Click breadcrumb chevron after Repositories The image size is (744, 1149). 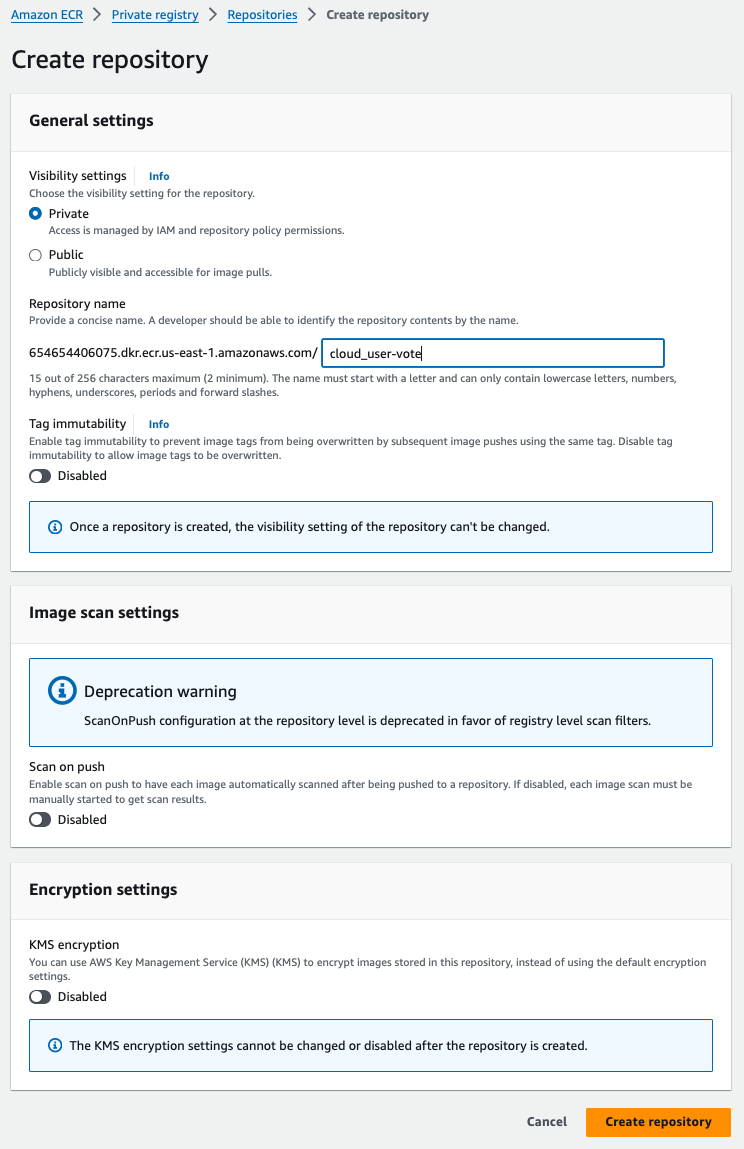312,15
